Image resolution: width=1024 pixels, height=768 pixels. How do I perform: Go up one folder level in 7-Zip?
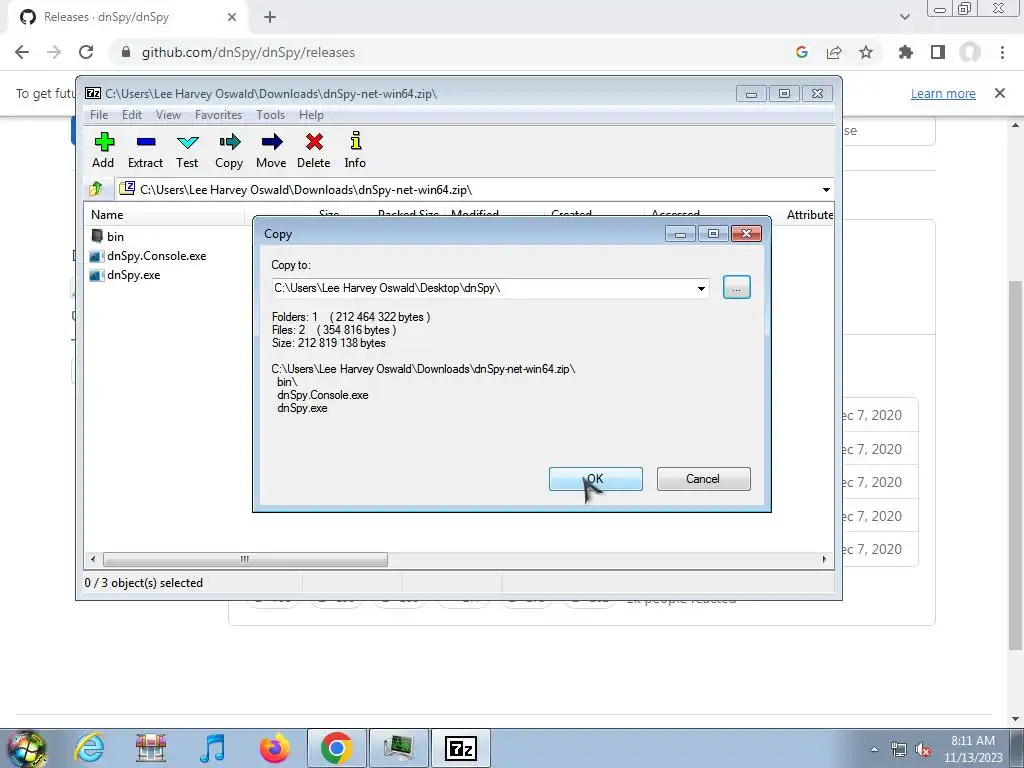tap(96, 189)
